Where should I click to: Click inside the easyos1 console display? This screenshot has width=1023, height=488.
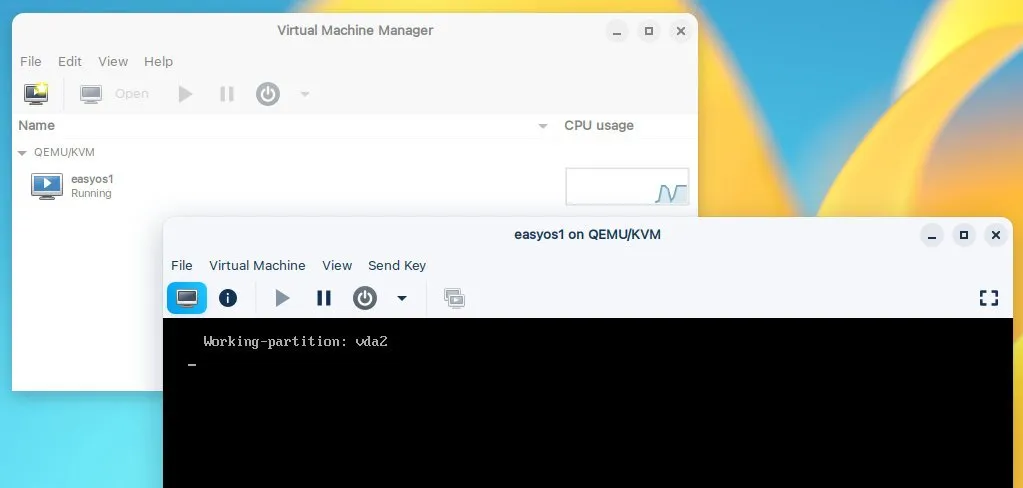[587, 403]
